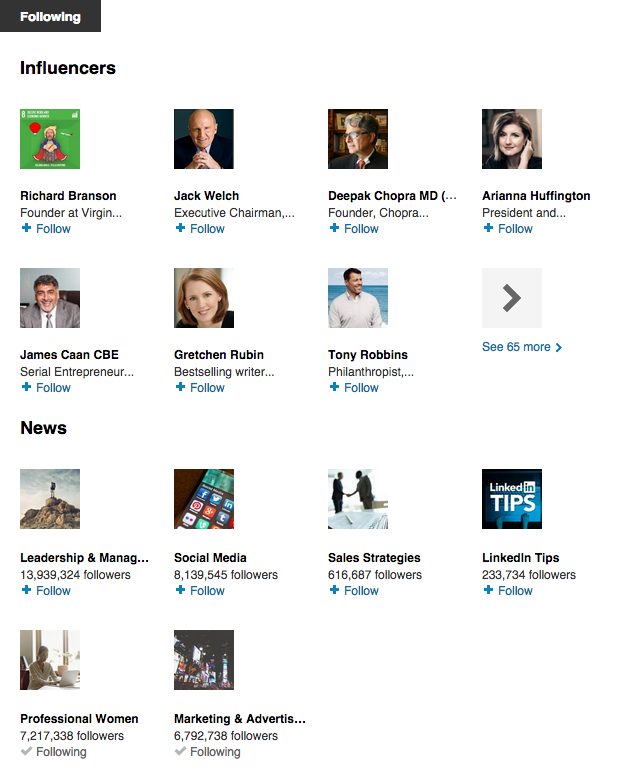The height and width of the screenshot is (777, 644).
Task: Open the Leadership & Management mountain thumbnail
Action: click(50, 499)
